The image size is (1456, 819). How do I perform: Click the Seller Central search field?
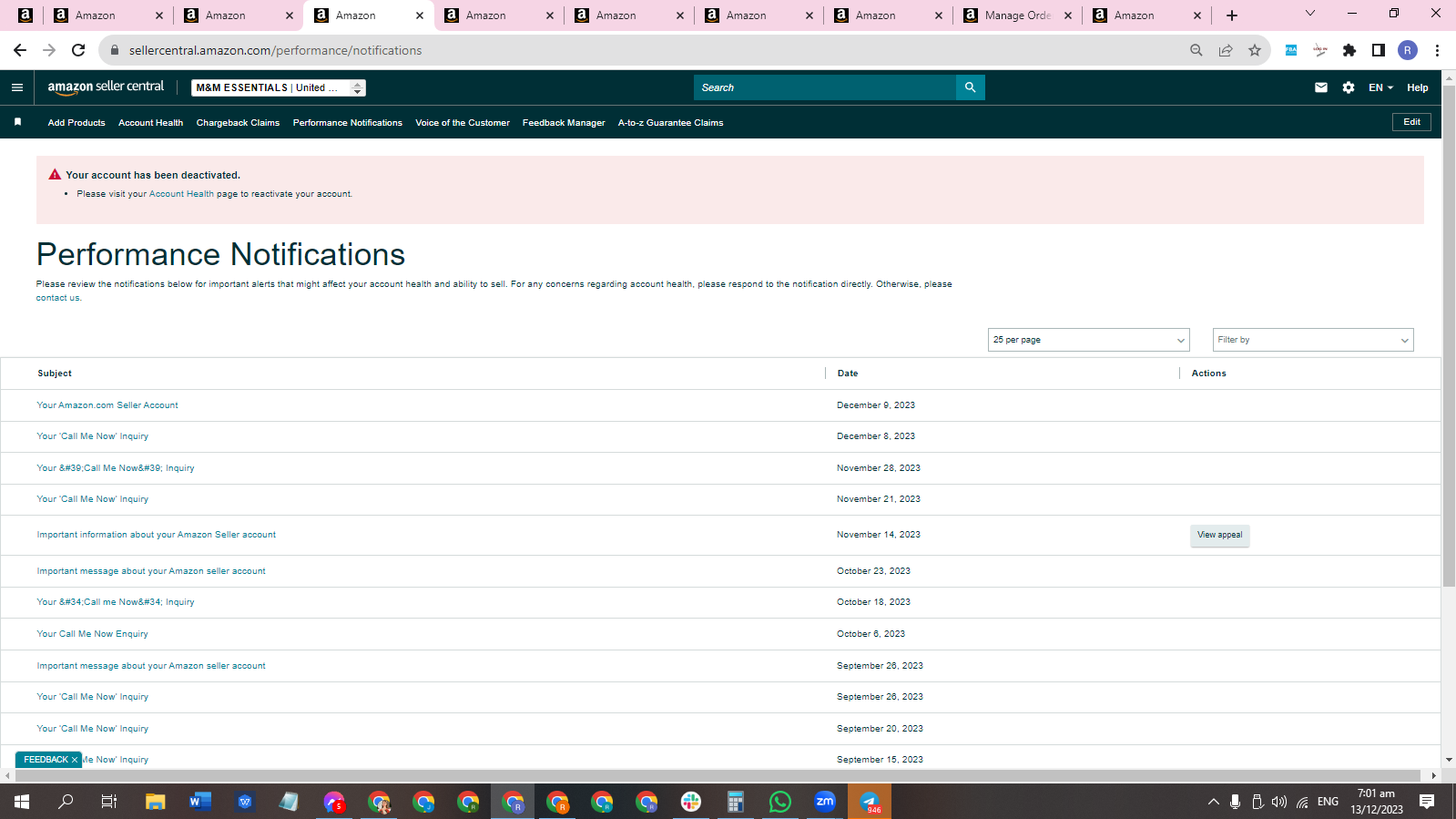(825, 87)
